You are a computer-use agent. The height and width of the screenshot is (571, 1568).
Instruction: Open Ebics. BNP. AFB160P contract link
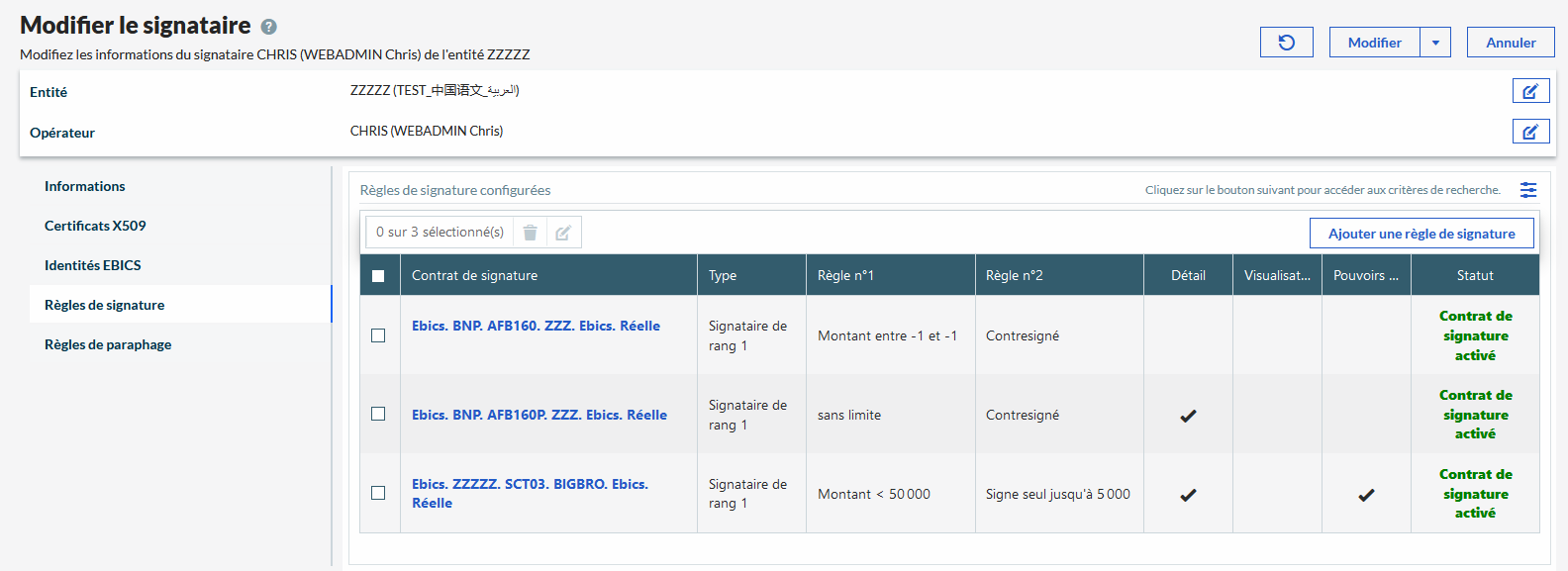point(539,415)
